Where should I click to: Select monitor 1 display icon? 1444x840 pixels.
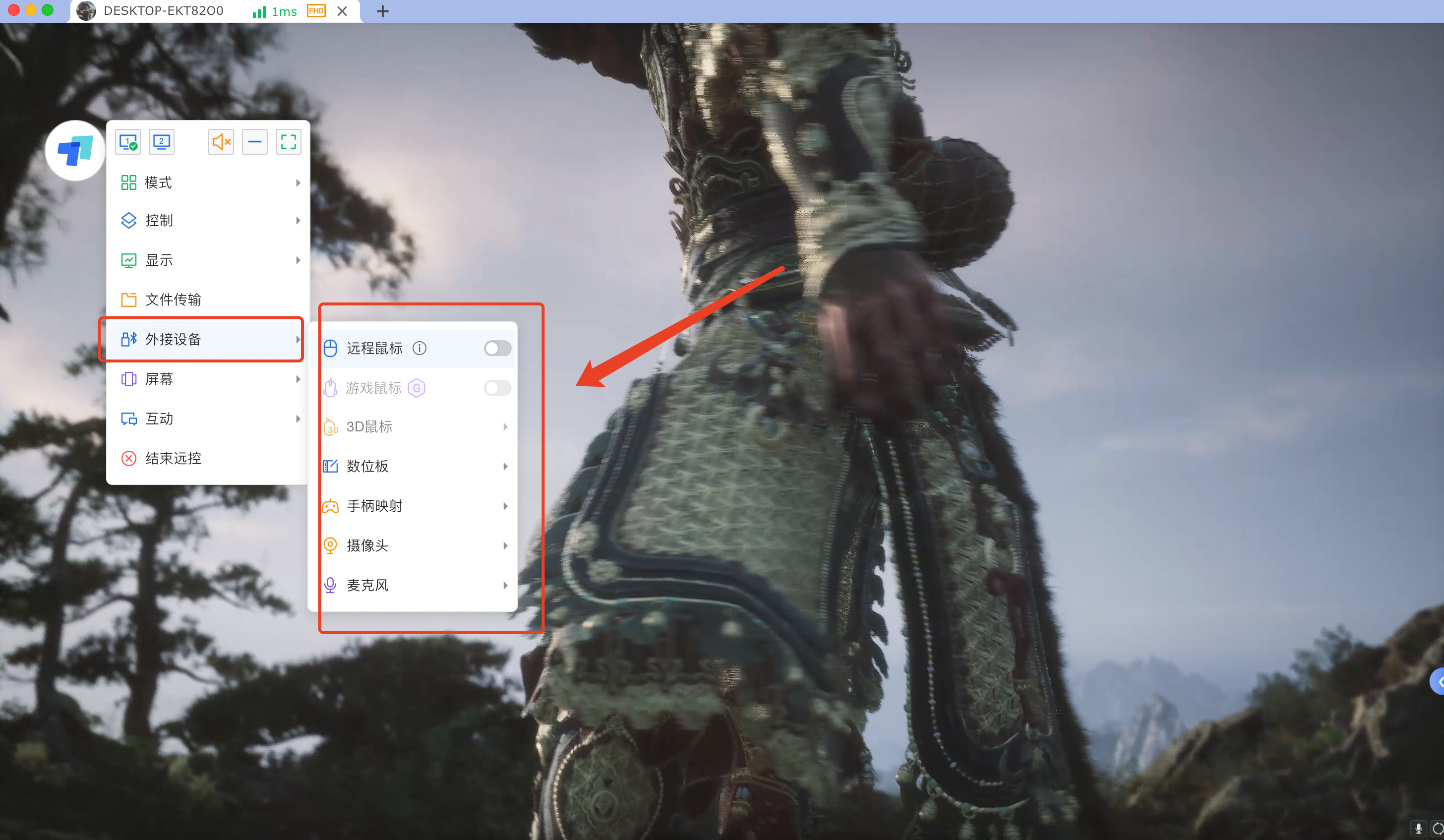click(128, 141)
